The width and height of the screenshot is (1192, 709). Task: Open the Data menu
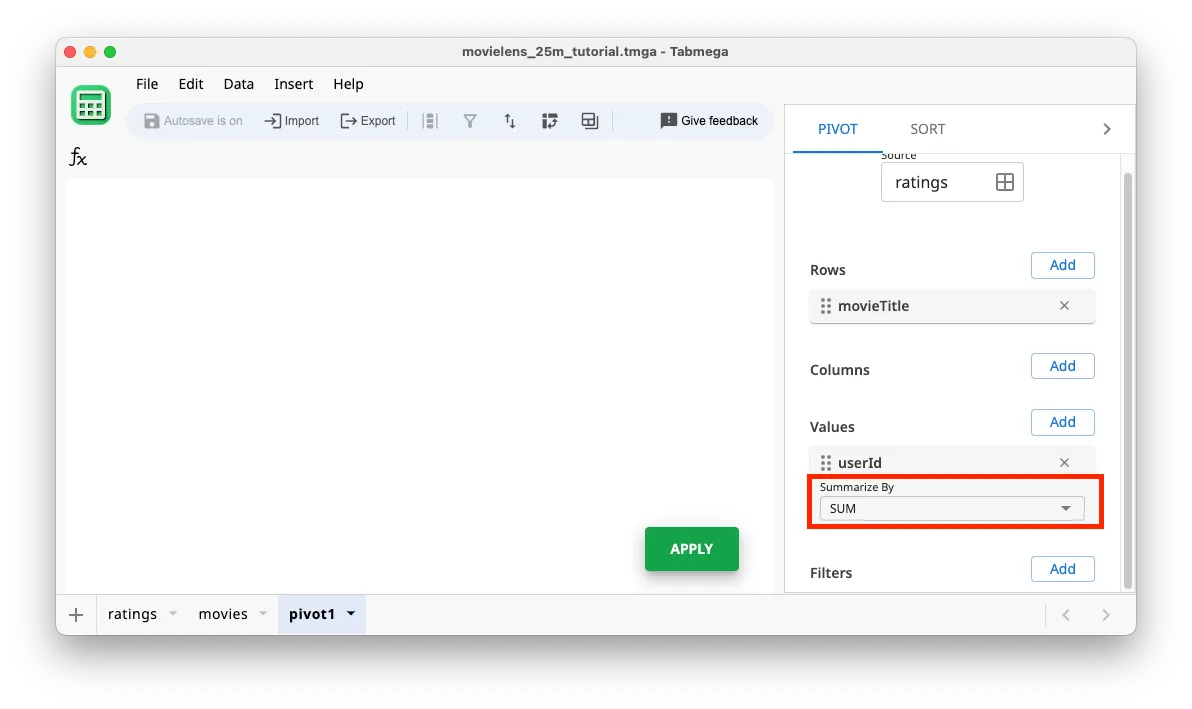coord(238,84)
